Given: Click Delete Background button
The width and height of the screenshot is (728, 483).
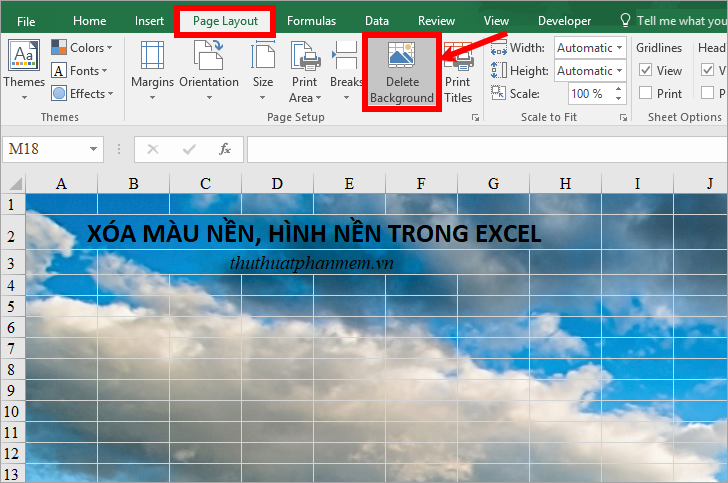Looking at the screenshot, I should 402,72.
